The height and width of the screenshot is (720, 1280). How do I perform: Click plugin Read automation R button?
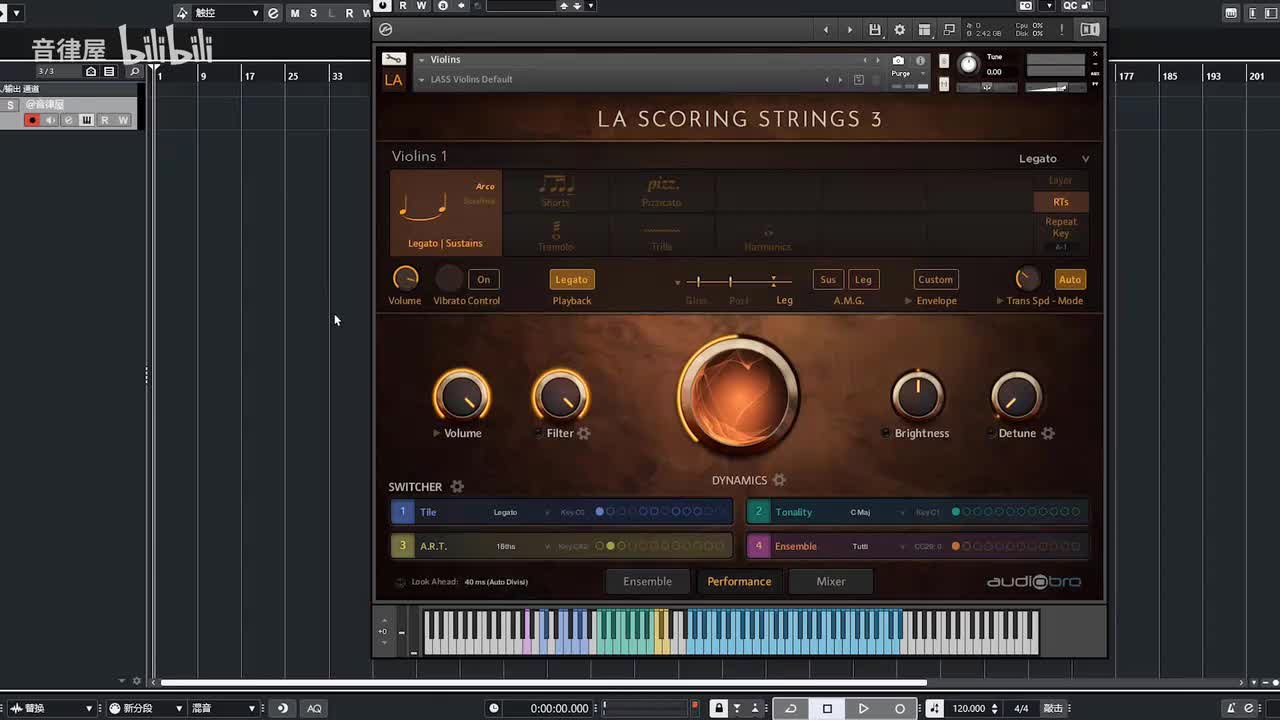(x=403, y=6)
